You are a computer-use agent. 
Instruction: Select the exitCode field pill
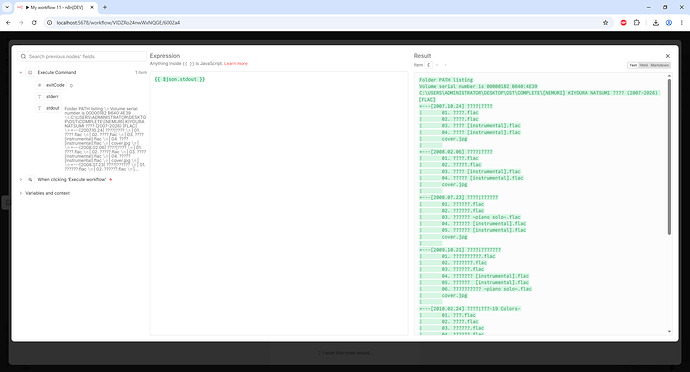coord(51,85)
